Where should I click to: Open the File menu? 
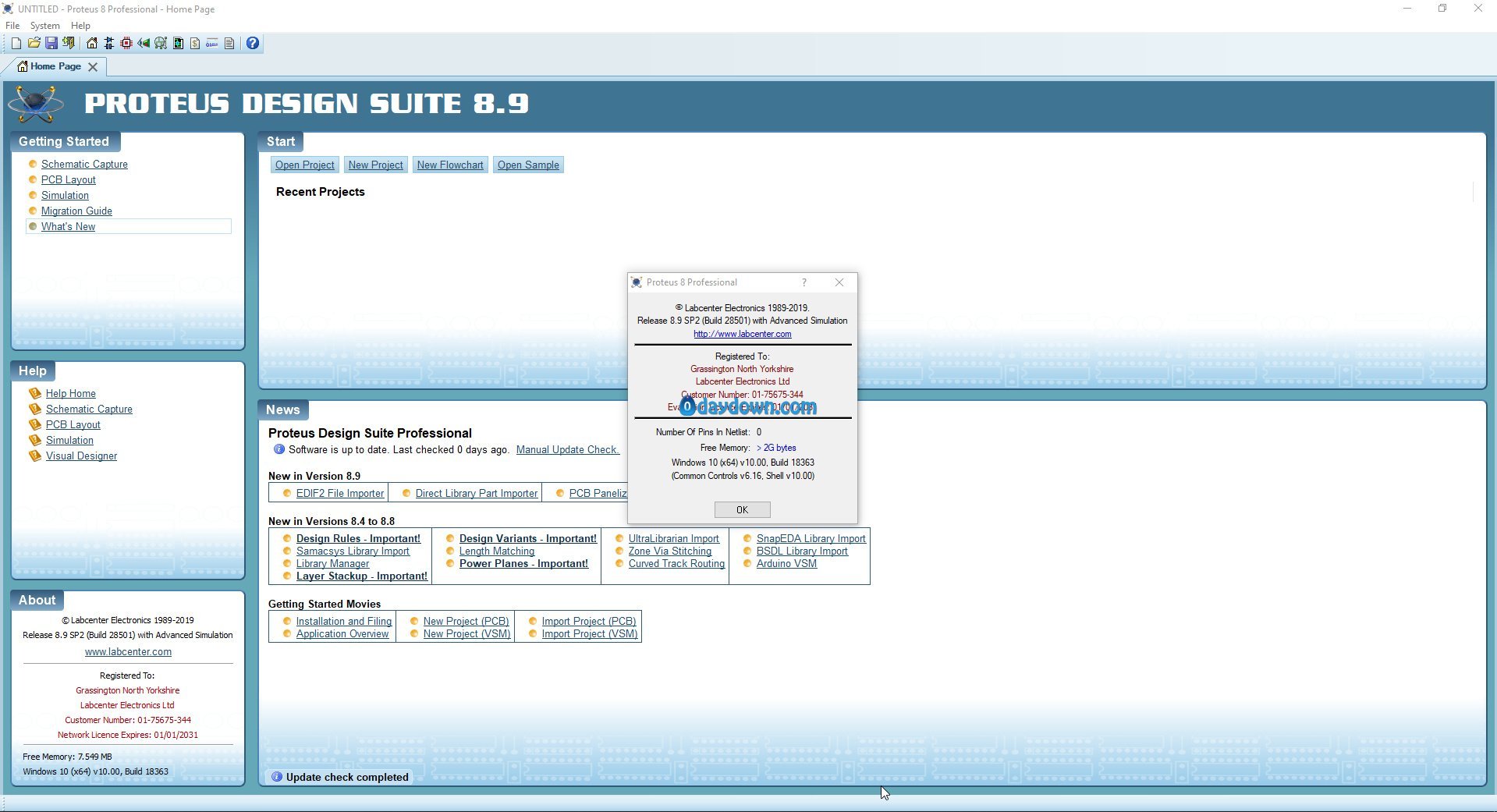[x=12, y=26]
